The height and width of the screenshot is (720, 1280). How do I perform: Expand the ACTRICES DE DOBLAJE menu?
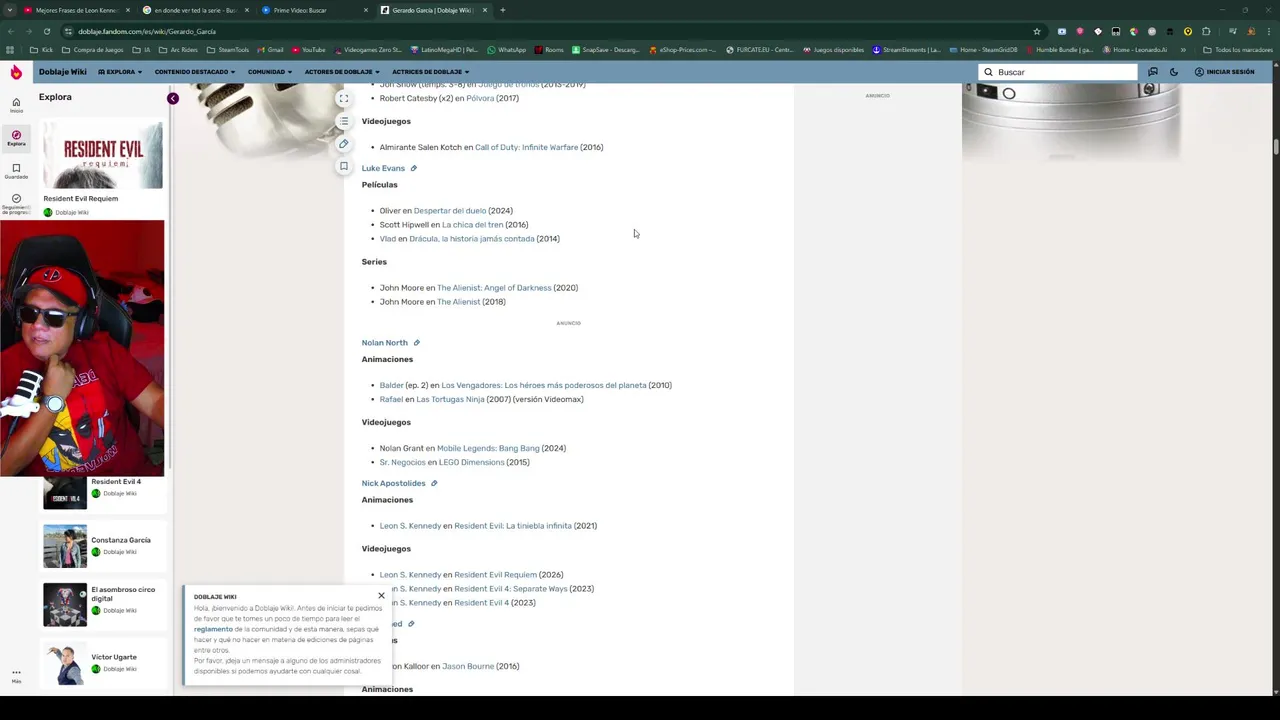pyautogui.click(x=431, y=72)
